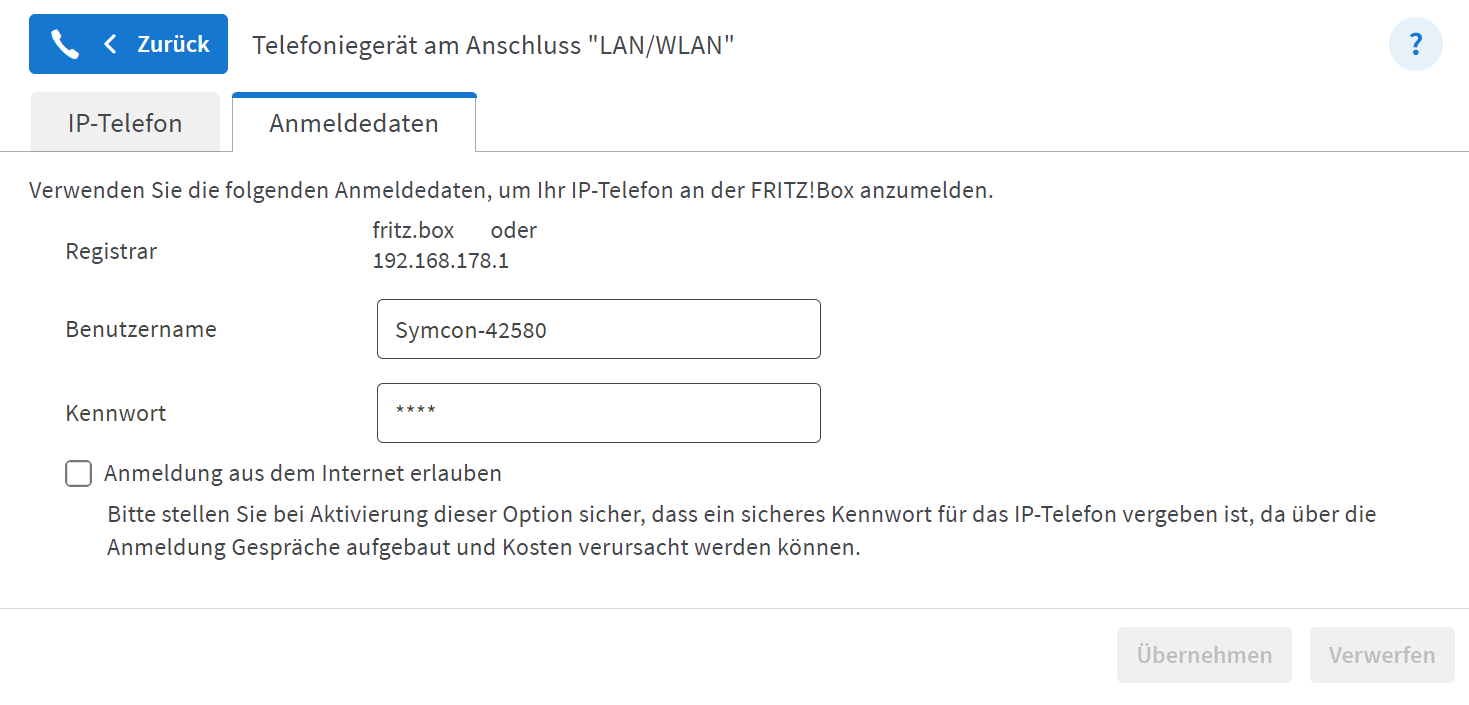Go back using the Zurück label
Image resolution: width=1469 pixels, height=705 pixels.
pyautogui.click(x=174, y=44)
